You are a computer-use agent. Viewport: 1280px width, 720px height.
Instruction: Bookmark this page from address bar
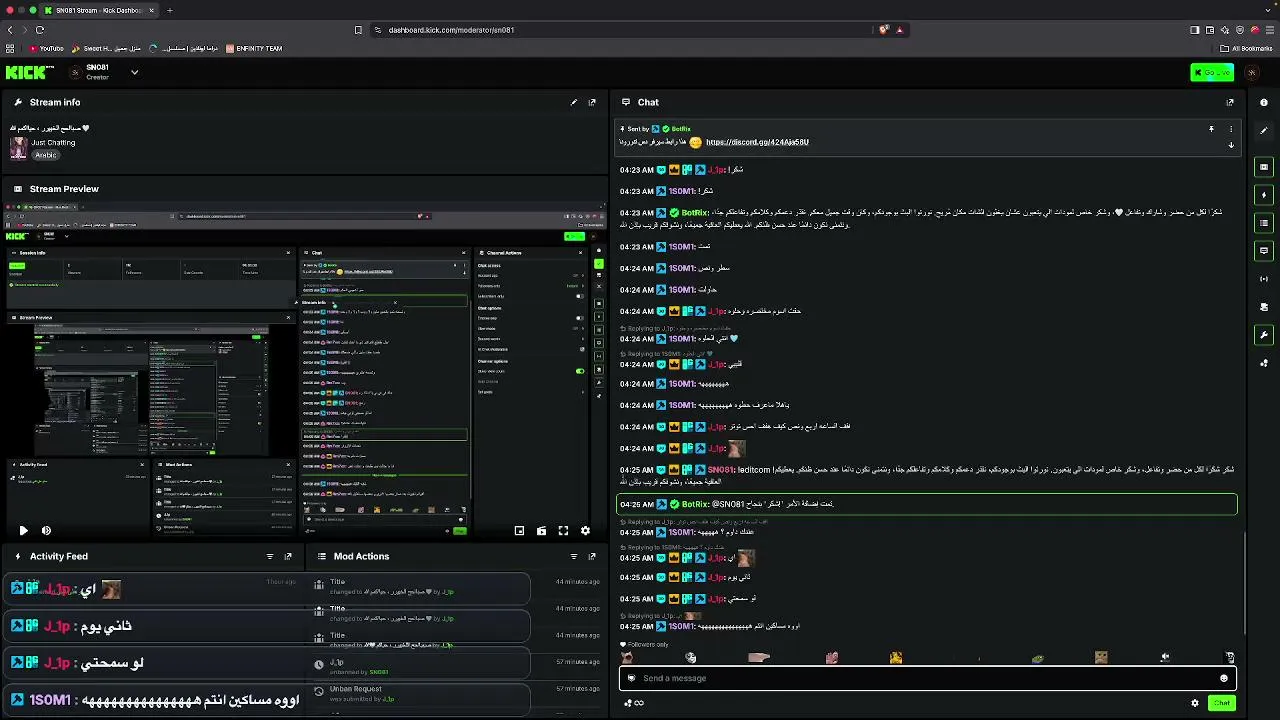[358, 30]
